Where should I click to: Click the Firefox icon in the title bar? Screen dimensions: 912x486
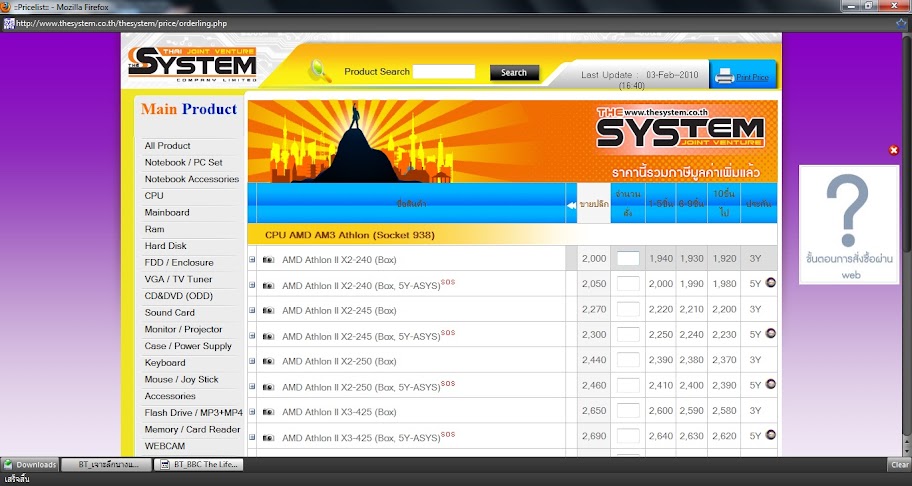(6, 6)
